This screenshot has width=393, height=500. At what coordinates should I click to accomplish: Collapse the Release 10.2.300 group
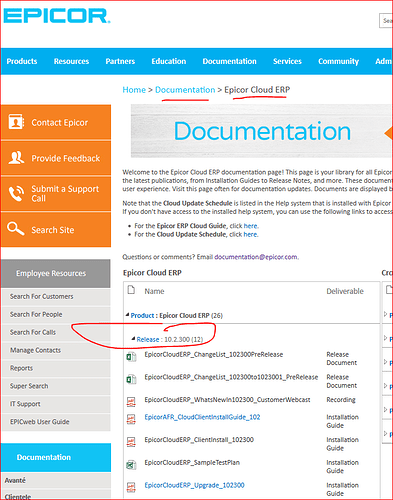(133, 339)
